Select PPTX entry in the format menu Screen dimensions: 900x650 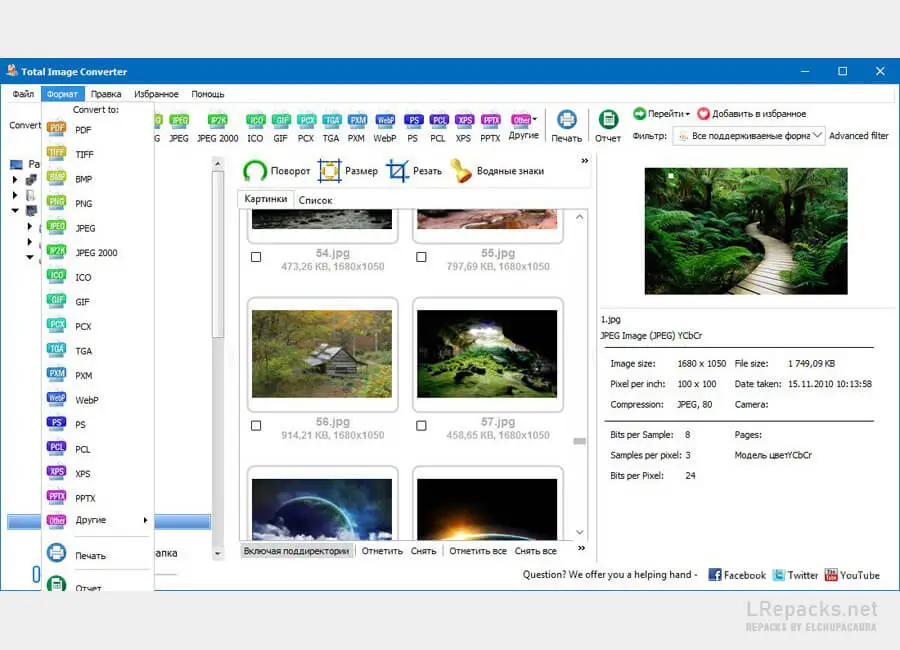tap(98, 498)
